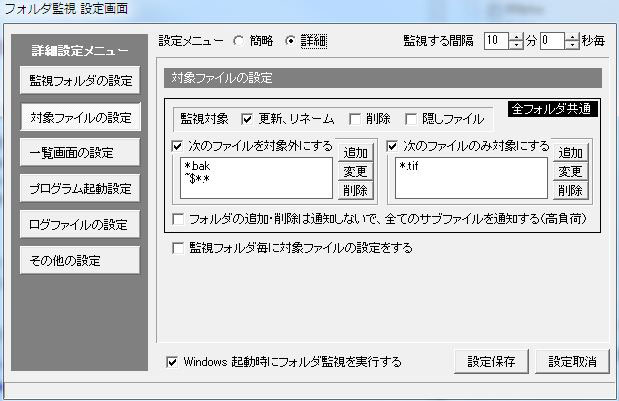
Task: Click 追加 button for included-only files
Action: pos(570,152)
